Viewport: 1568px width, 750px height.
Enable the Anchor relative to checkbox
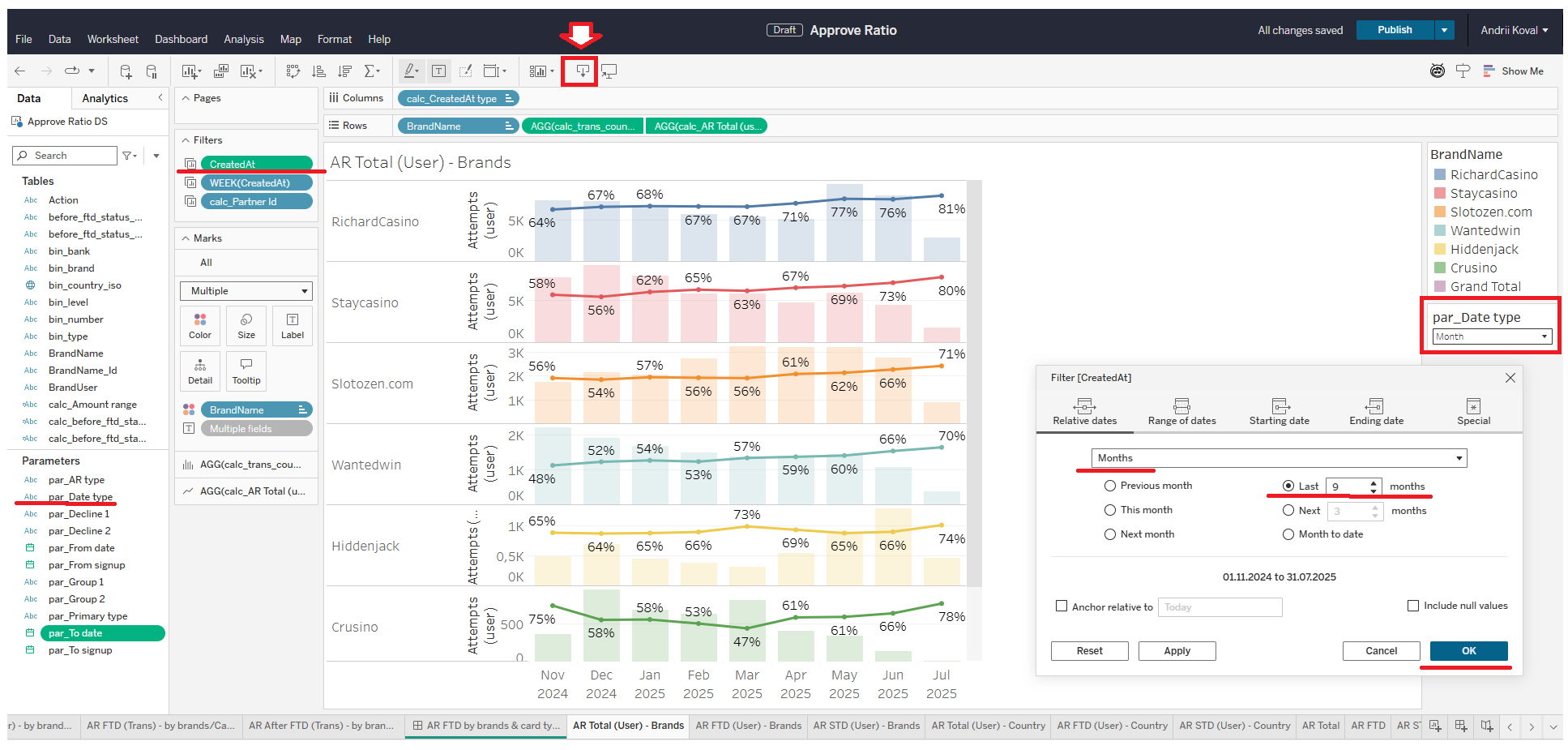pos(1062,606)
